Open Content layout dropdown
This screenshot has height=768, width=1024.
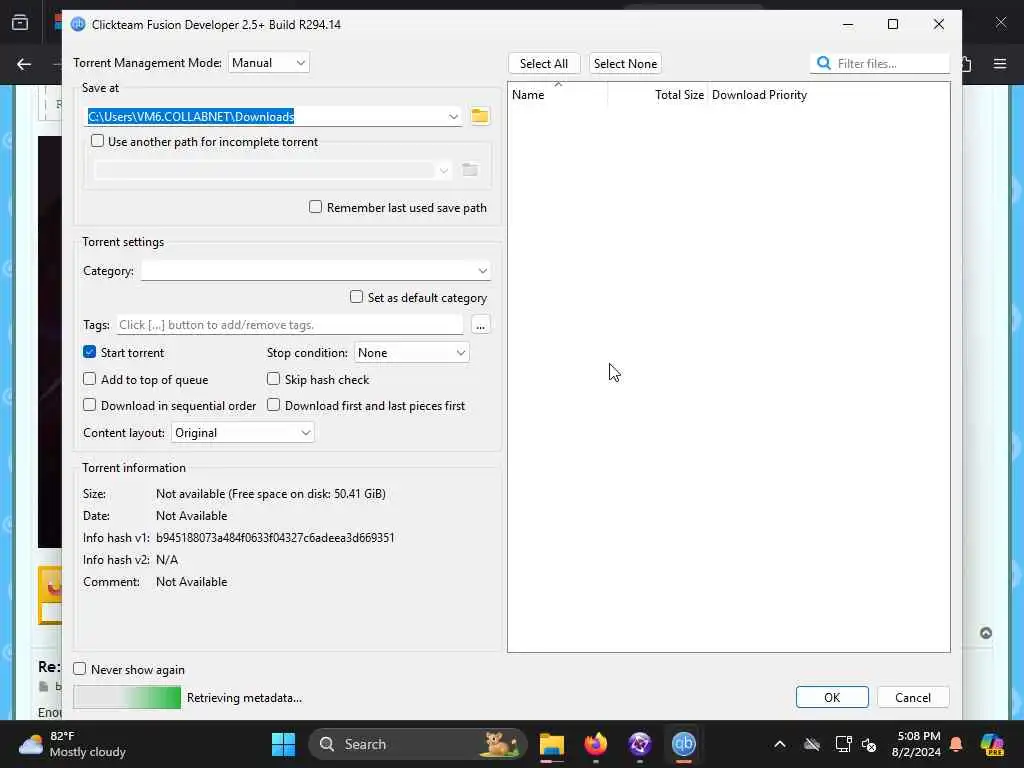(242, 432)
